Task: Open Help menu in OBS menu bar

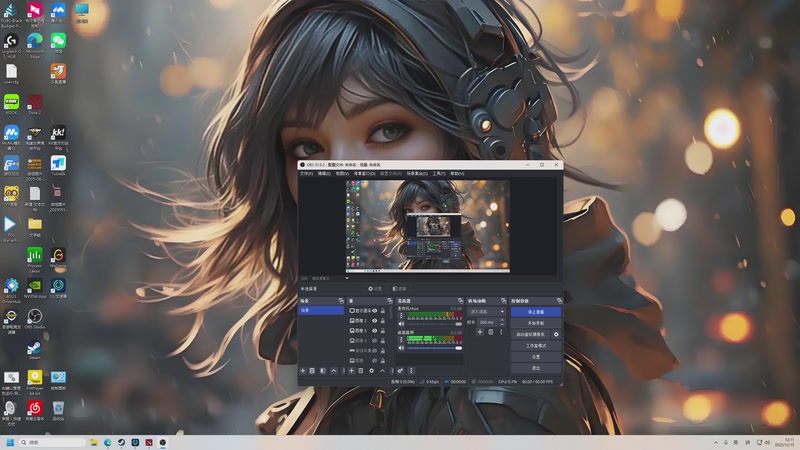Action: (x=457, y=173)
